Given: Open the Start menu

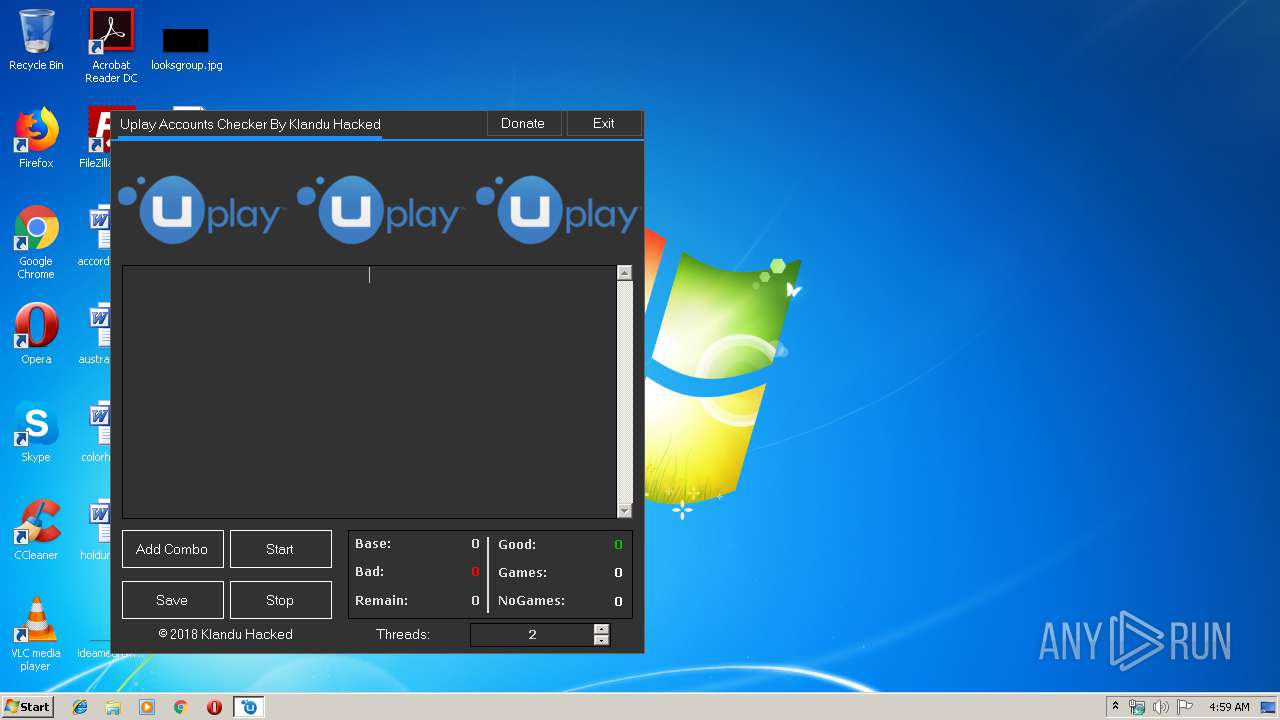Looking at the screenshot, I should tap(27, 707).
